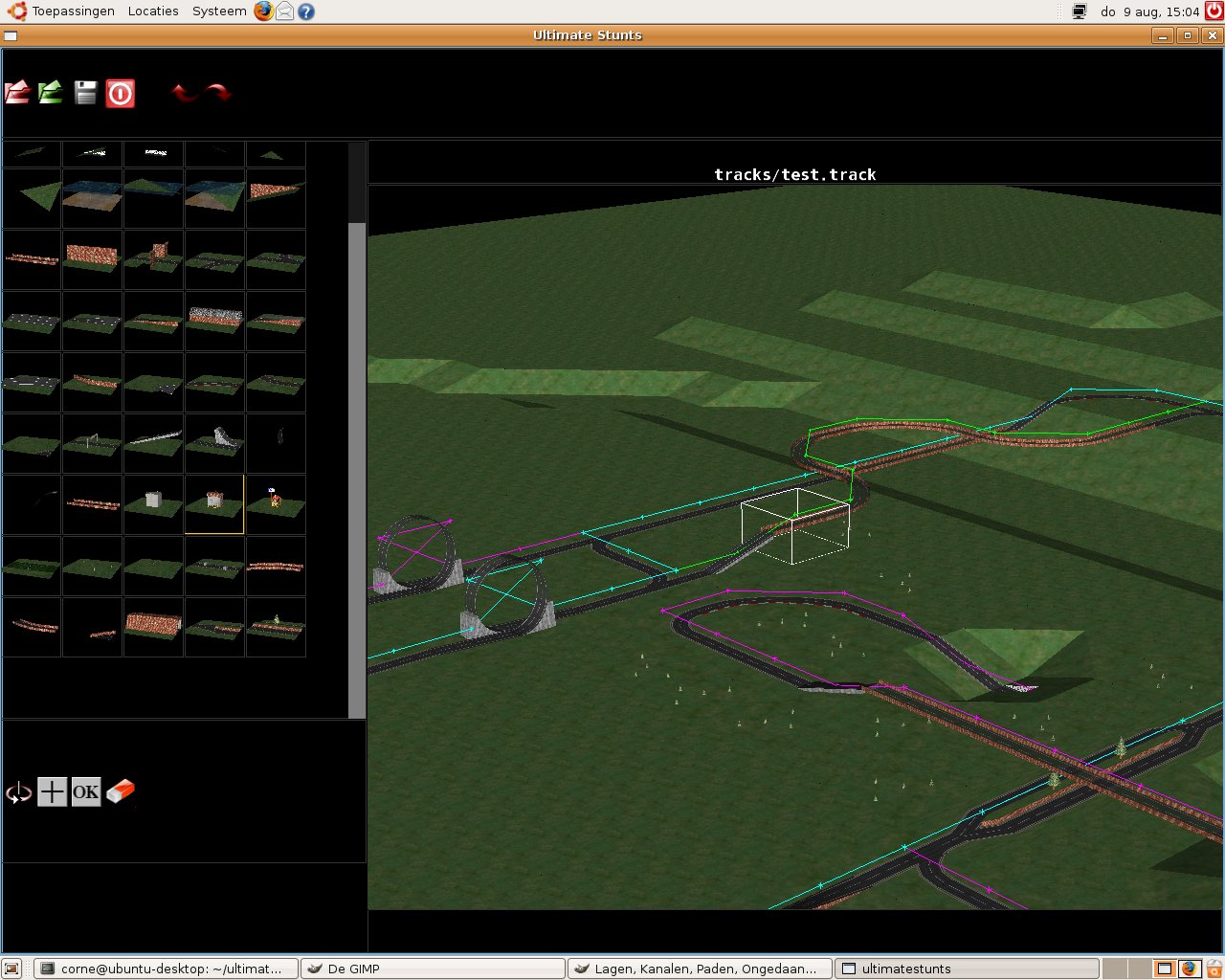
Task: Select the curved double brick strip tile
Action: [x=31, y=627]
